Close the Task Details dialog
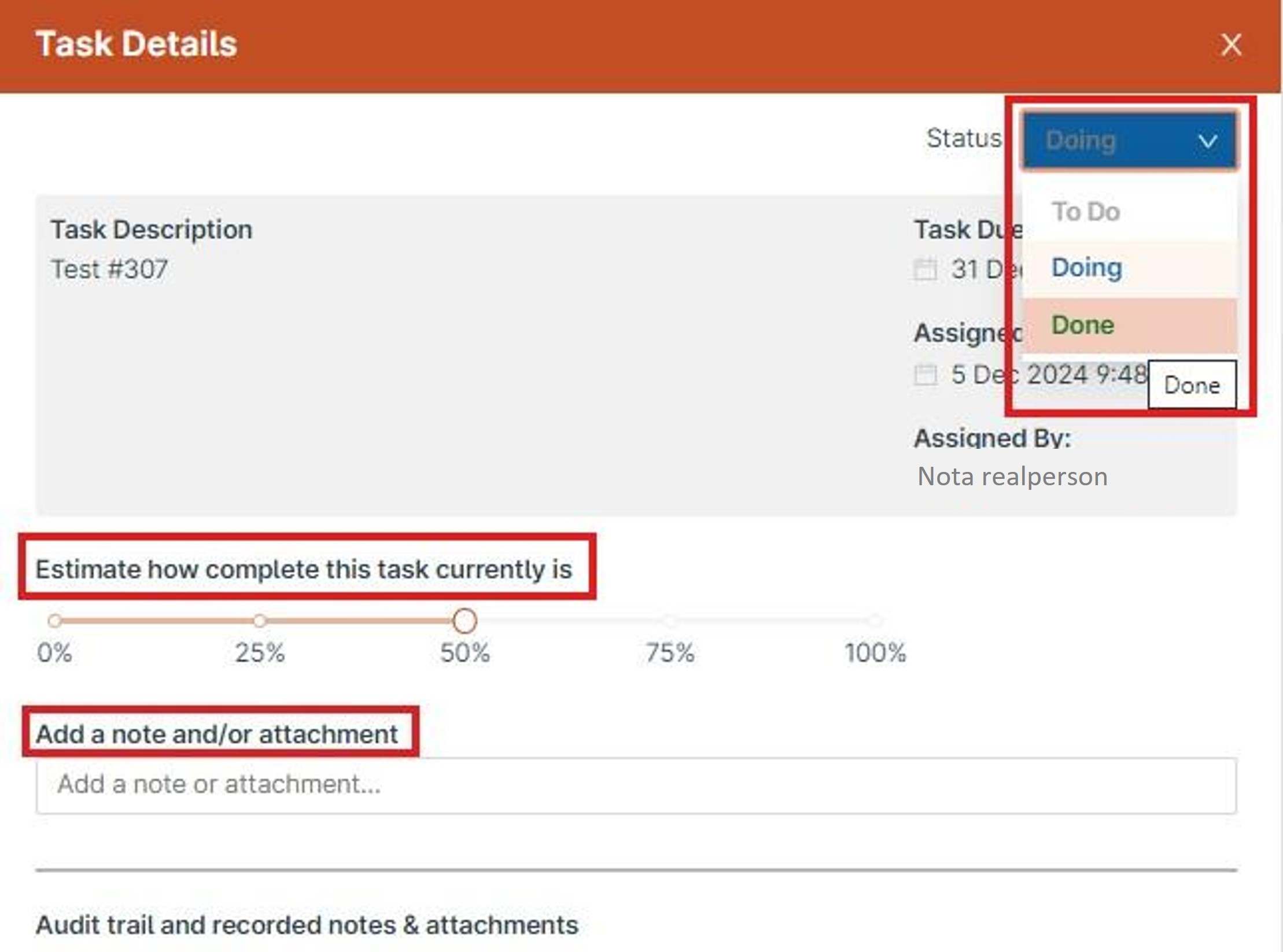 [1231, 45]
